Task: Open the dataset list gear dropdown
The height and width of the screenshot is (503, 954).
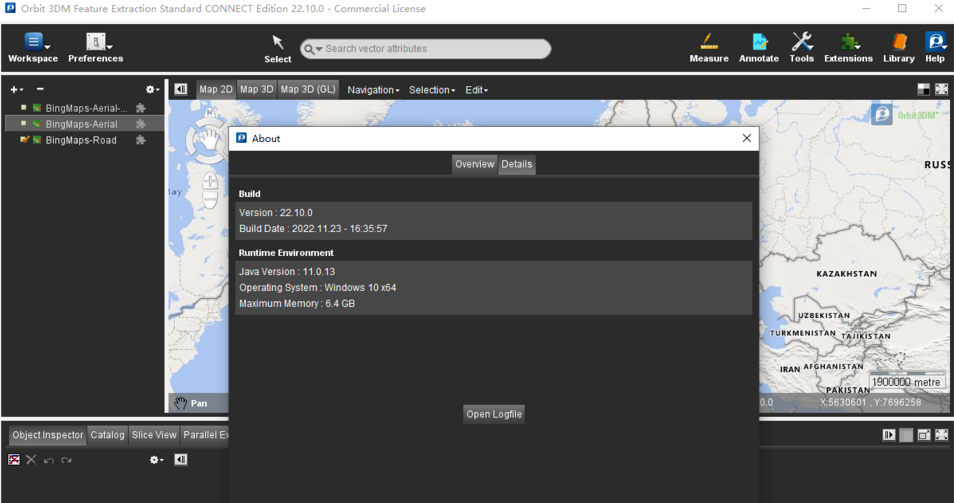Action: click(152, 89)
